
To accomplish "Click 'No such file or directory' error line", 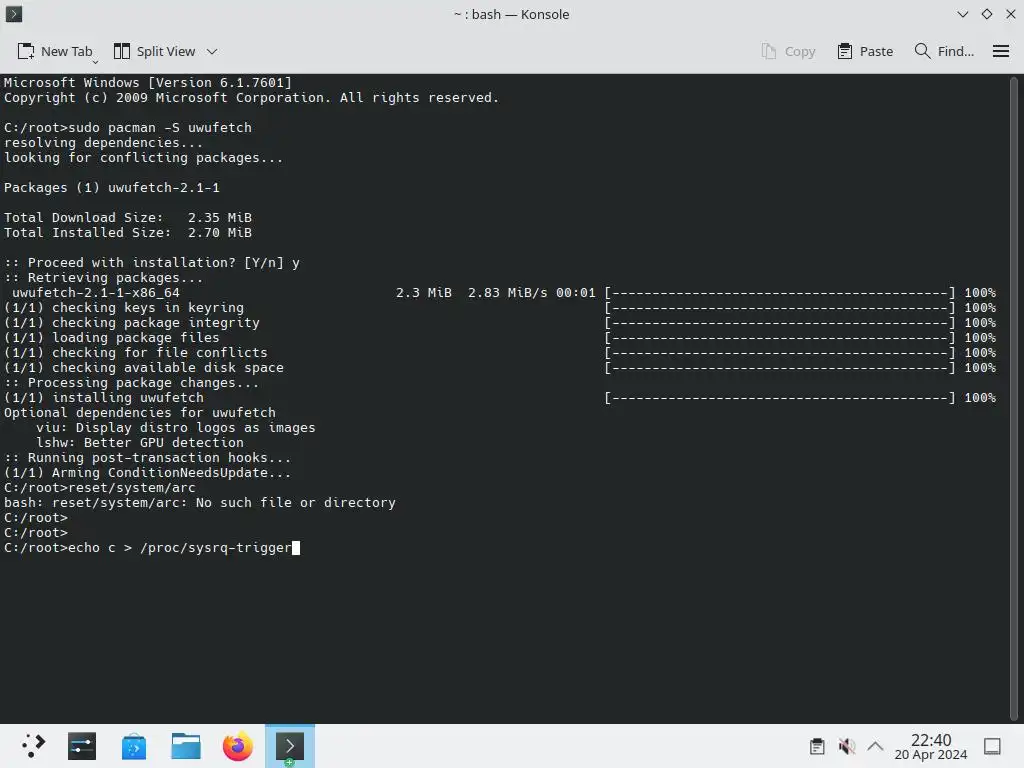I will (x=200, y=503).
